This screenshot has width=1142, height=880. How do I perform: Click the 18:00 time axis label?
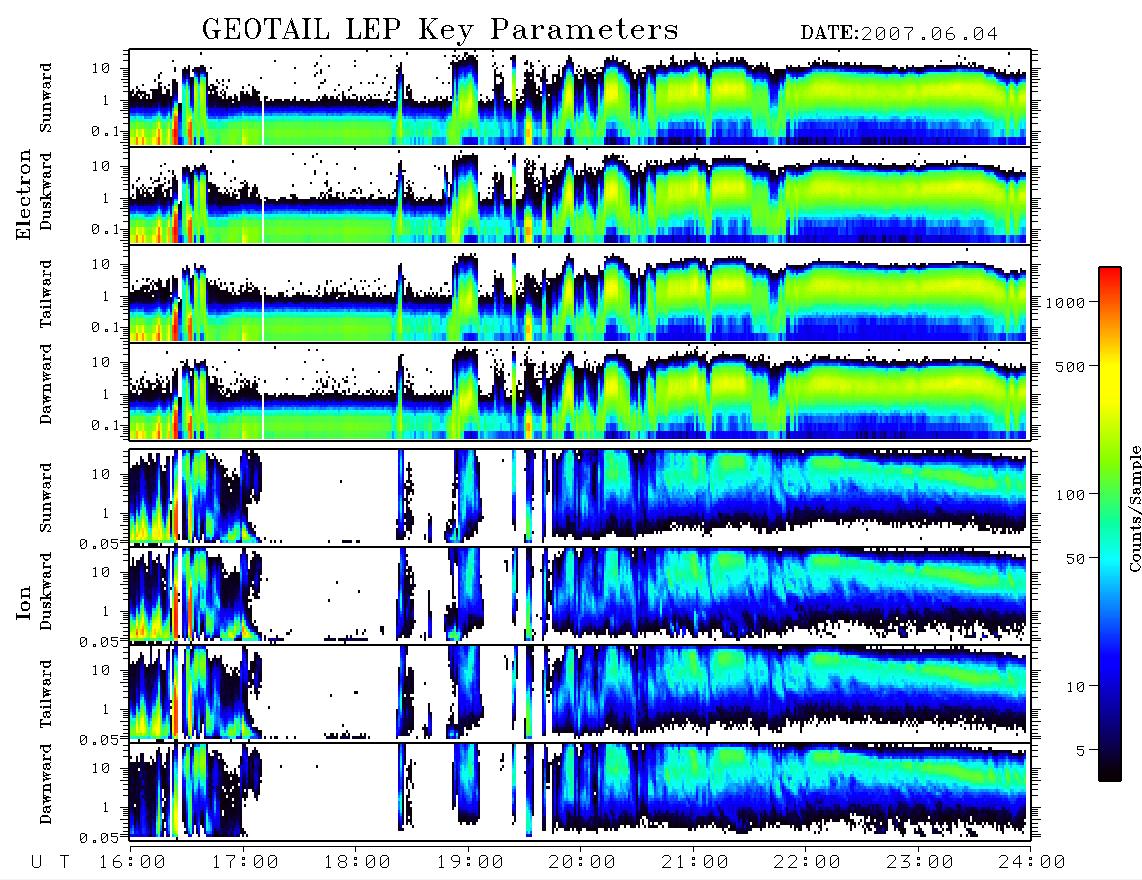[x=358, y=862]
